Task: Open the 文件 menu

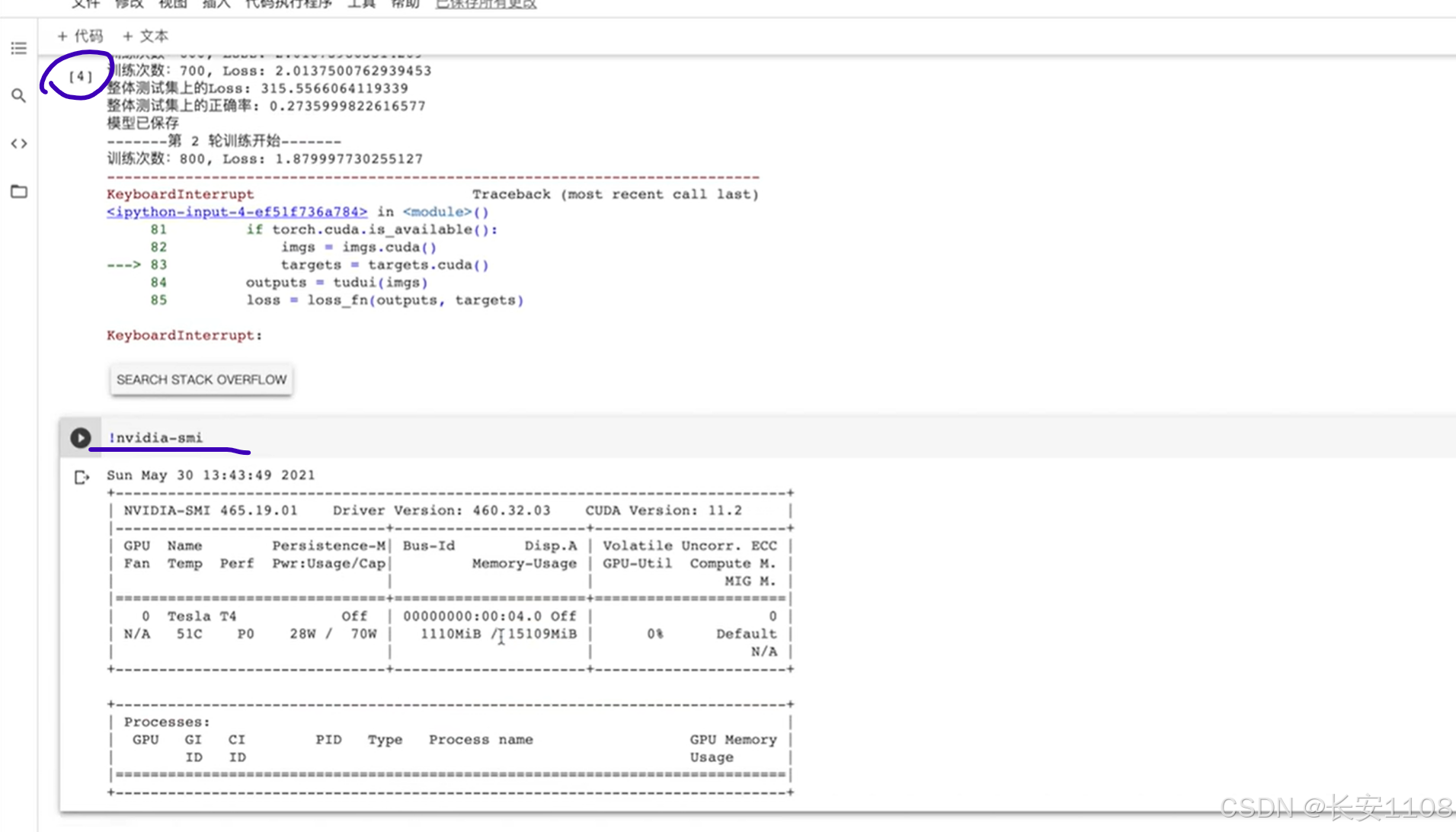Action: click(x=86, y=4)
